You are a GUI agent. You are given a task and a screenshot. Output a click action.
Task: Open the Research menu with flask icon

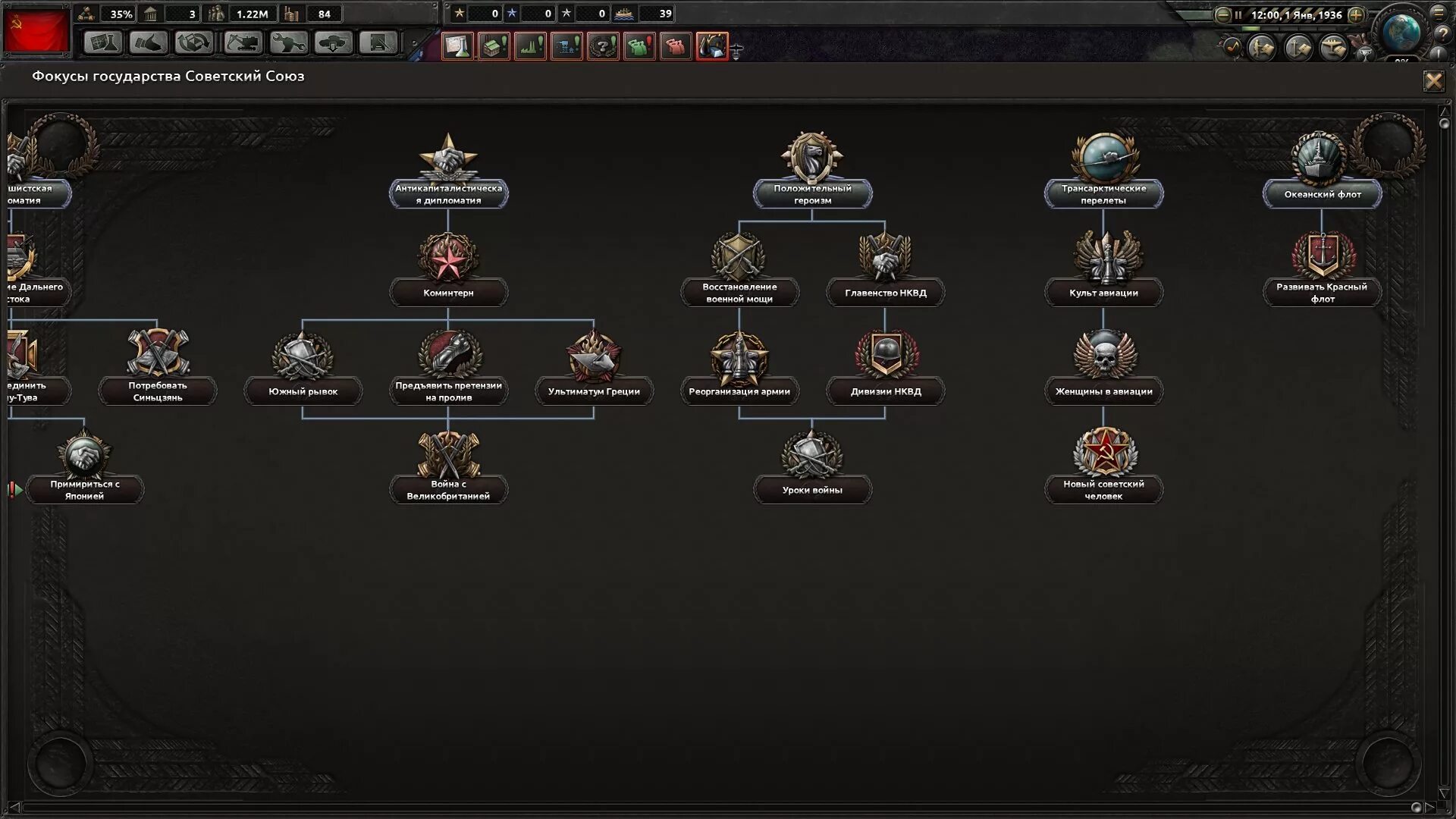point(102,42)
